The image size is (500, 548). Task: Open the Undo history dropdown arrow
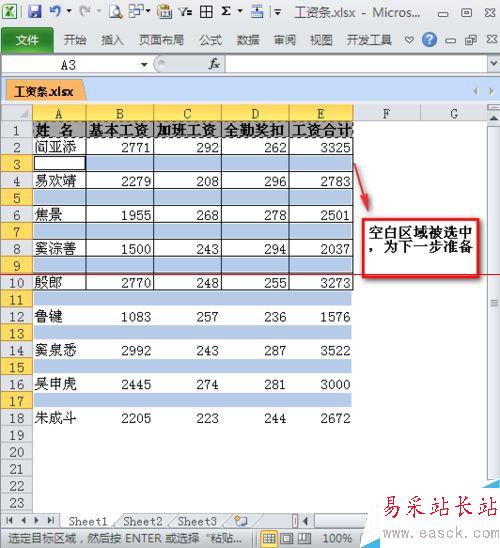[69, 12]
